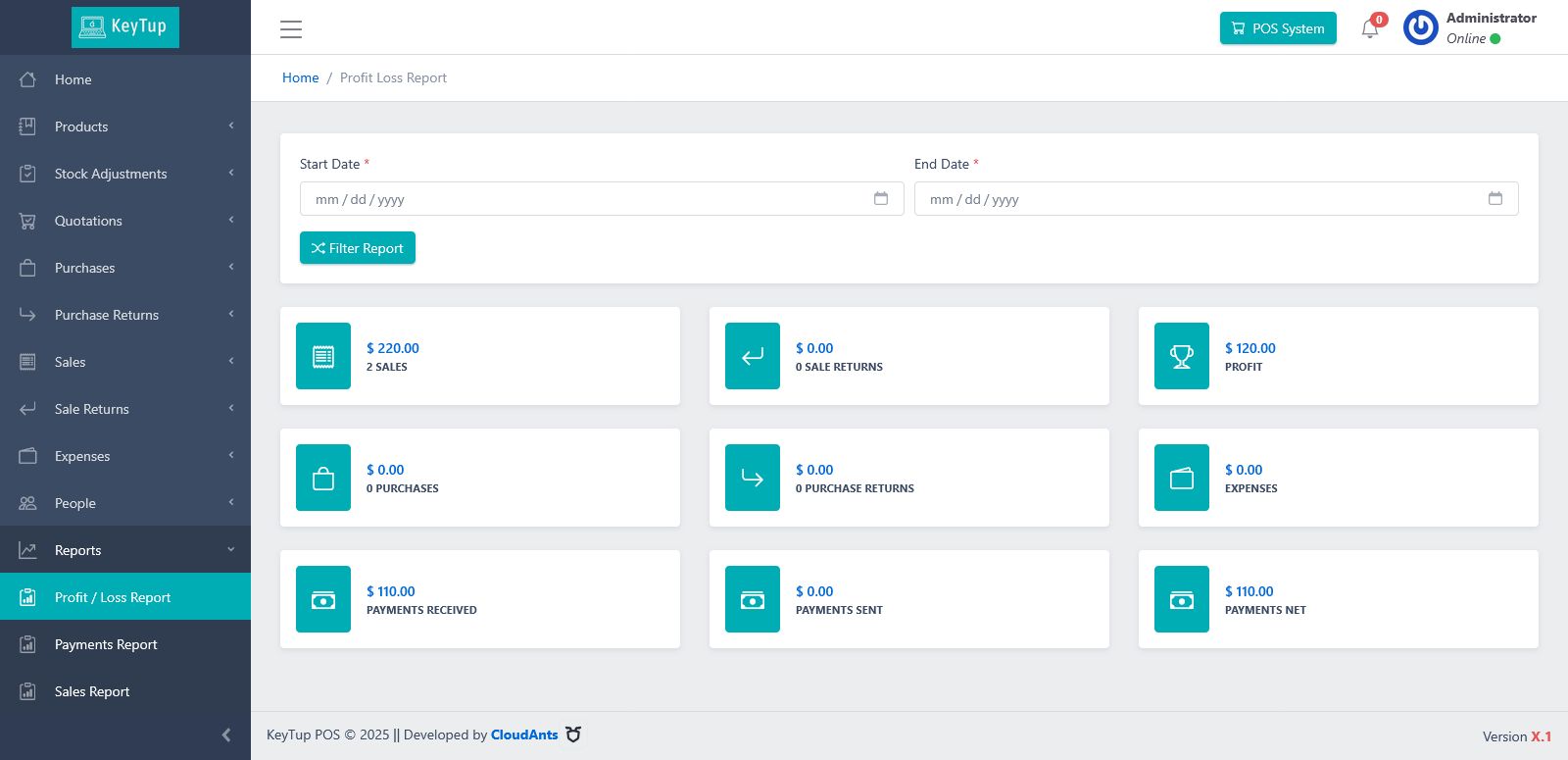Click the Start Date input field
1568x760 pixels.
tap(602, 198)
